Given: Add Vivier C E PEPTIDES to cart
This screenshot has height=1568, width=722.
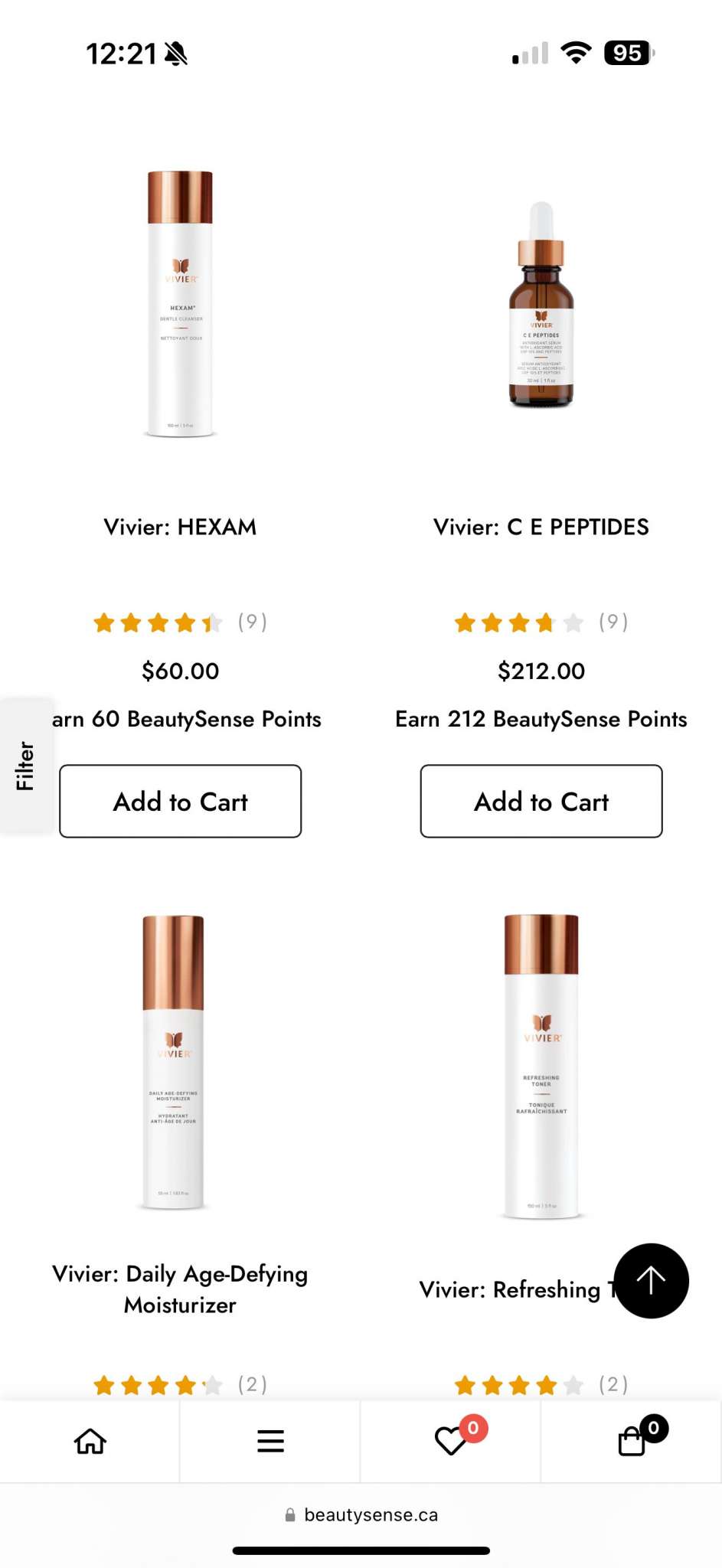Looking at the screenshot, I should pyautogui.click(x=541, y=801).
